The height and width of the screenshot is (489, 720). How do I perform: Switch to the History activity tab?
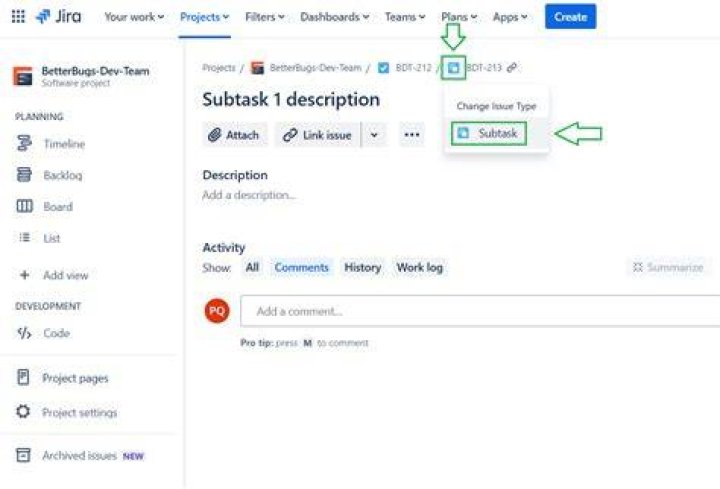(363, 268)
